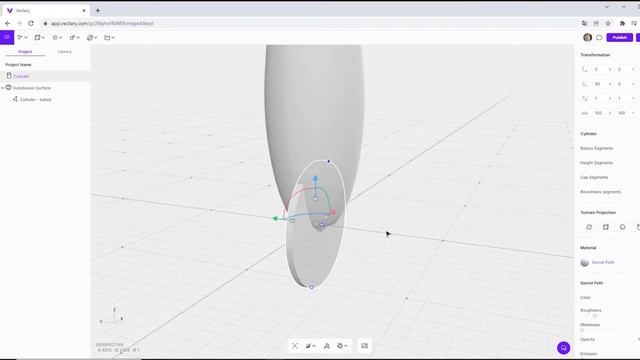
Task: Click the first Transformation row field
Action: click(x=602, y=69)
